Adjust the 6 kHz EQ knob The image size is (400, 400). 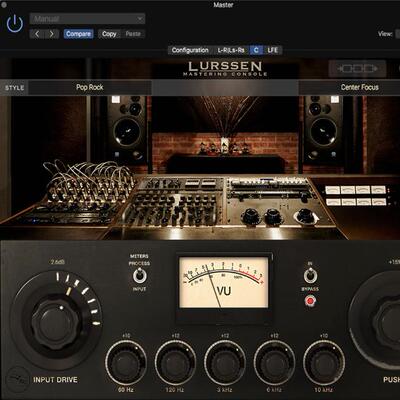coord(274,363)
